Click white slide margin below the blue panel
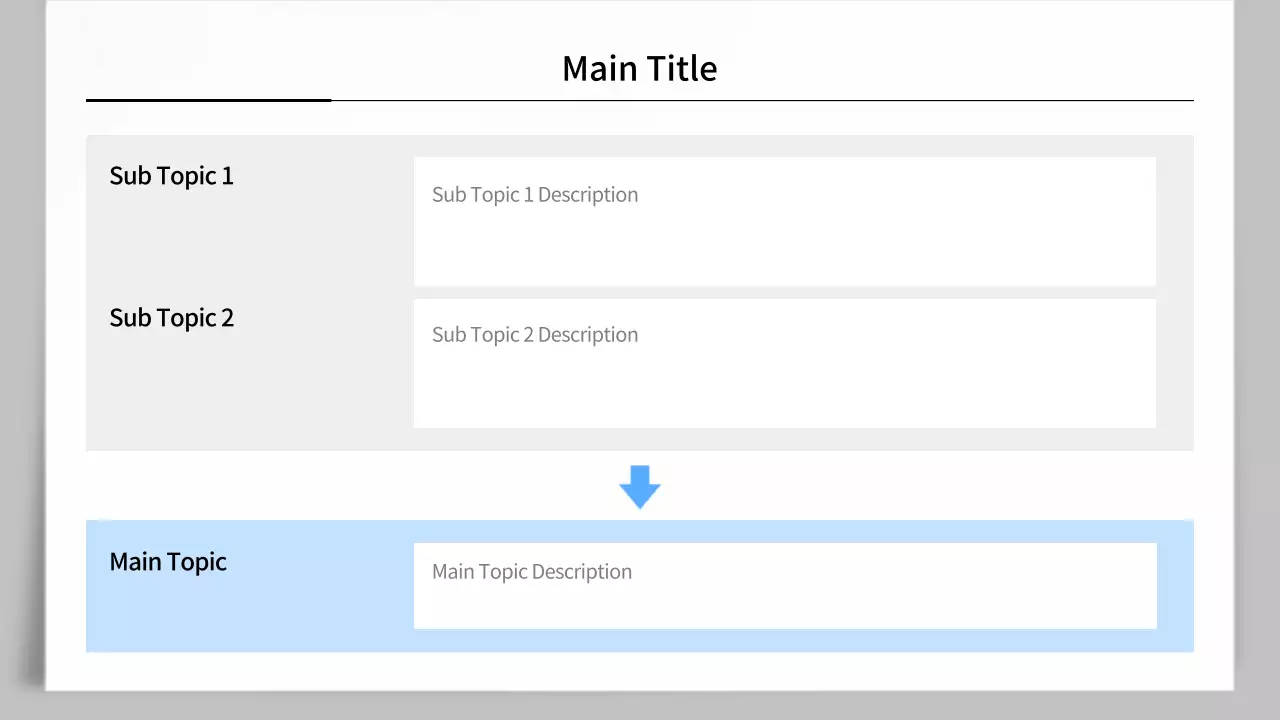Screen dimensions: 1280x720 pos(640,670)
